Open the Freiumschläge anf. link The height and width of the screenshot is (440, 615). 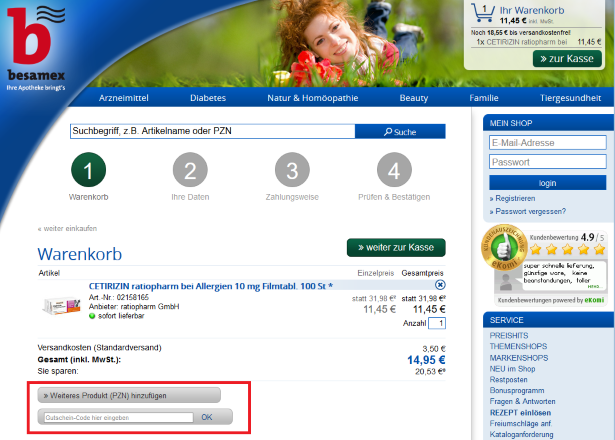tap(521, 424)
